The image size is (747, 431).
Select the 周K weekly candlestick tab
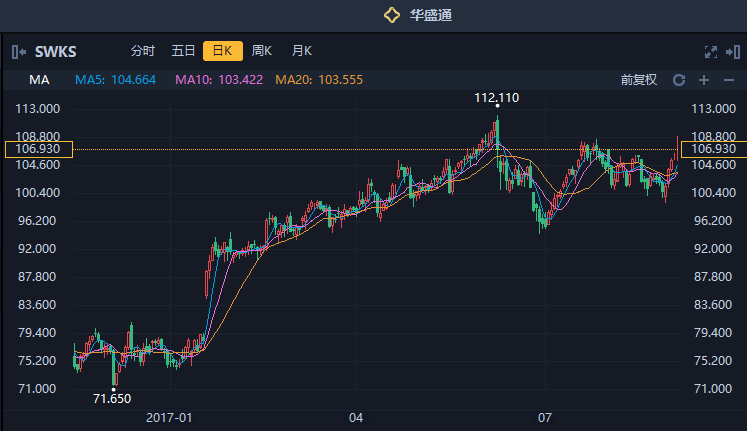262,51
